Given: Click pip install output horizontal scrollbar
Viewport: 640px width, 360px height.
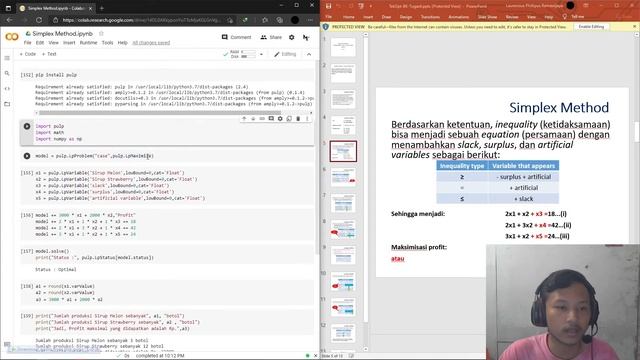Looking at the screenshot, I should [160, 113].
